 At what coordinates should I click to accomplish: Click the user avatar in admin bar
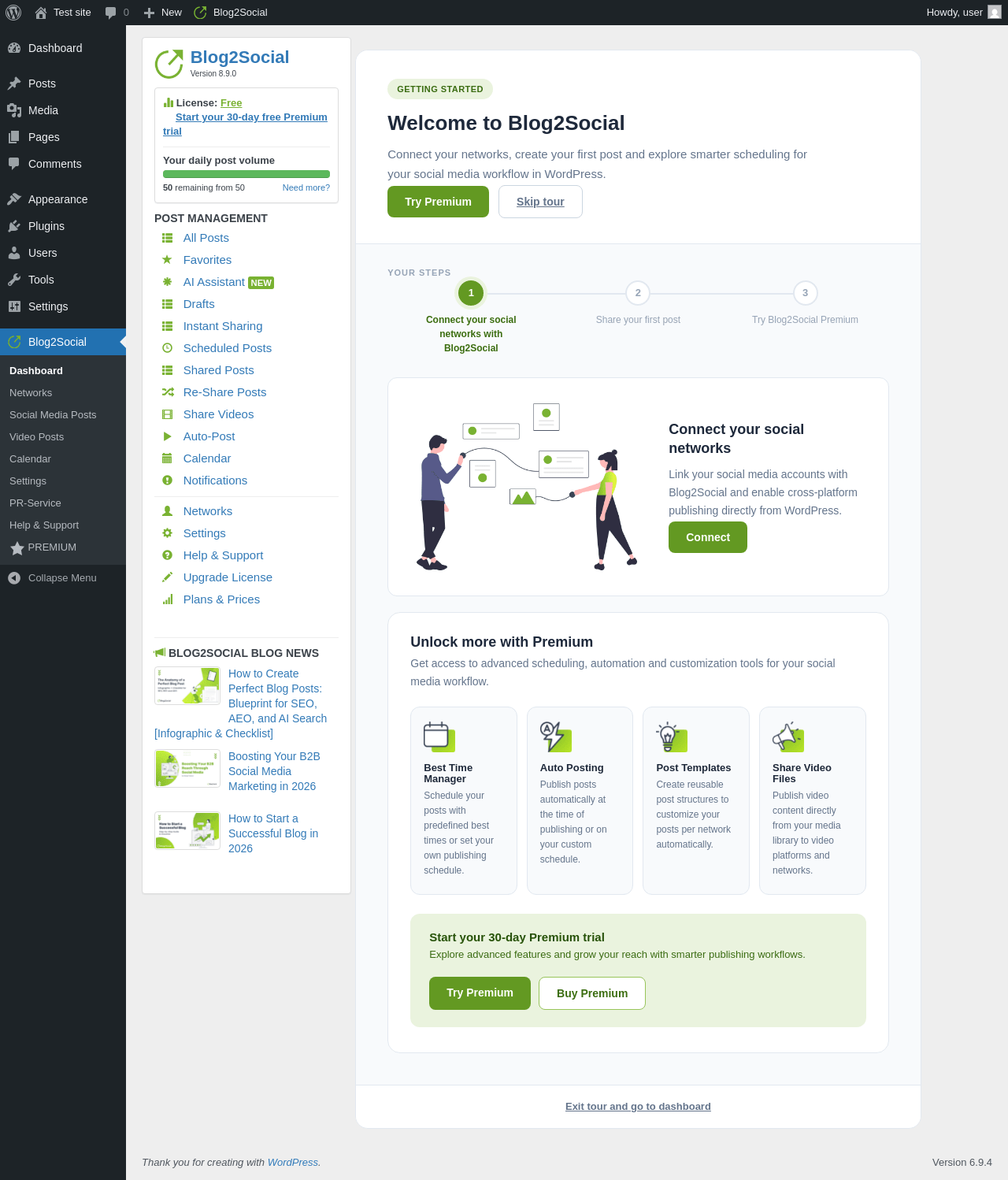click(x=995, y=13)
